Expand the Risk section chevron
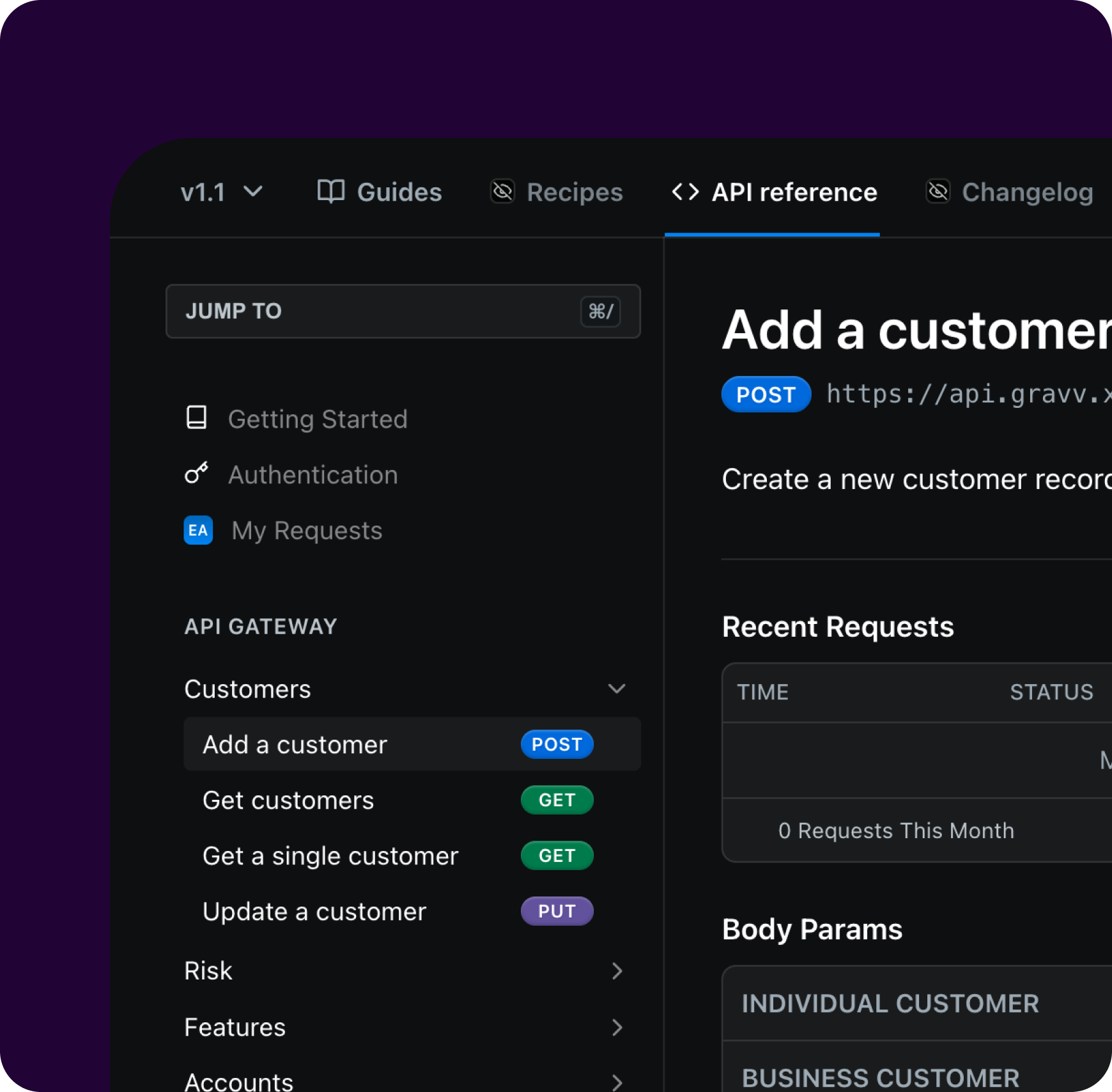 (617, 971)
